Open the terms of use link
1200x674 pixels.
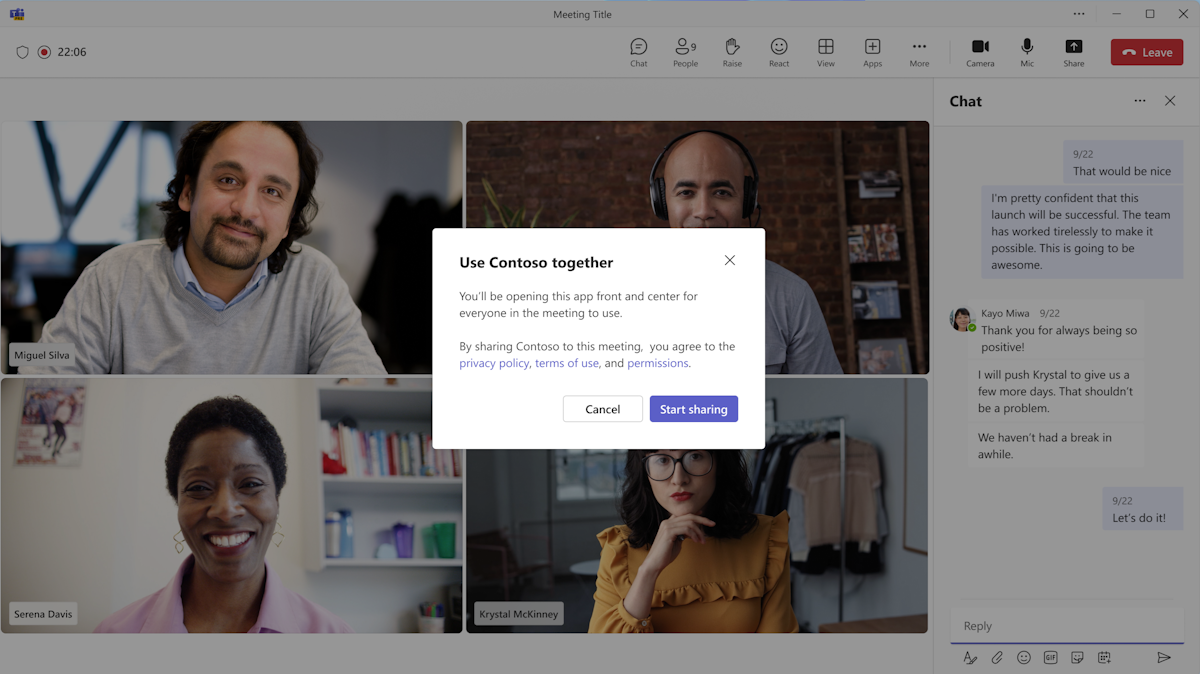[x=567, y=363]
